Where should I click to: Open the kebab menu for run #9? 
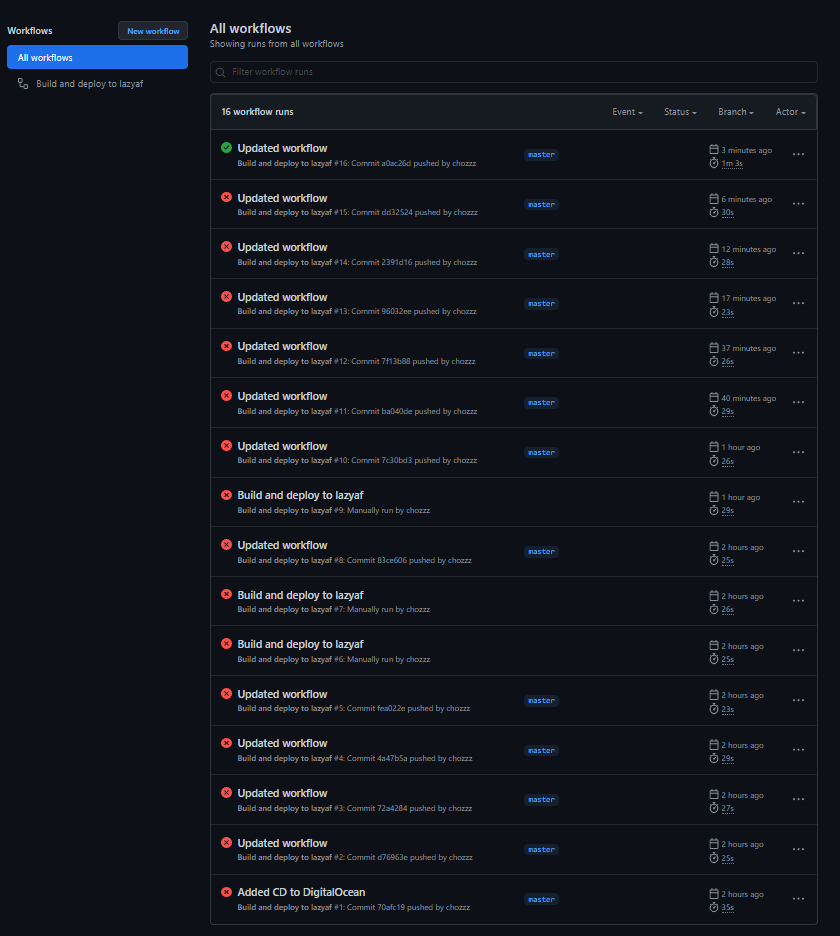click(798, 501)
